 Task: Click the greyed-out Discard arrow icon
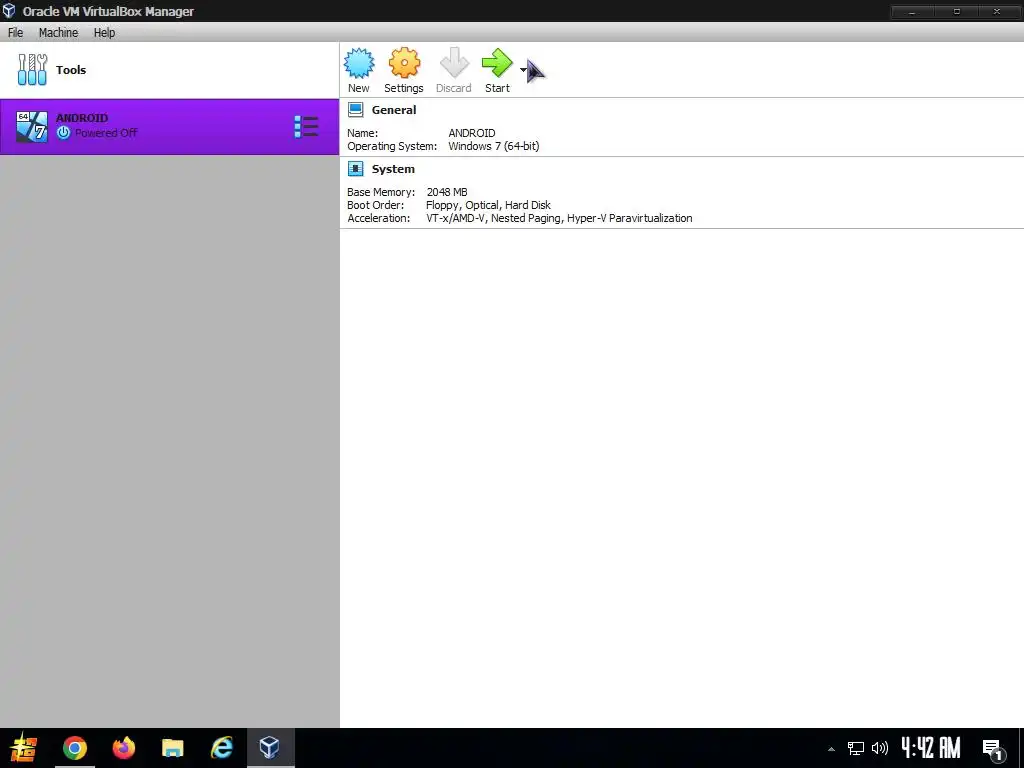(454, 63)
